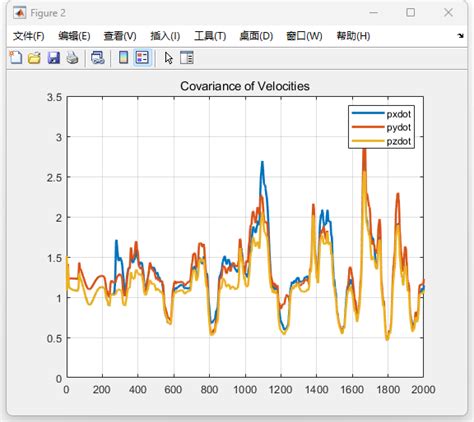Click the MATLAB logo in title bar
Viewport: 474px width, 422px height.
[x=20, y=13]
